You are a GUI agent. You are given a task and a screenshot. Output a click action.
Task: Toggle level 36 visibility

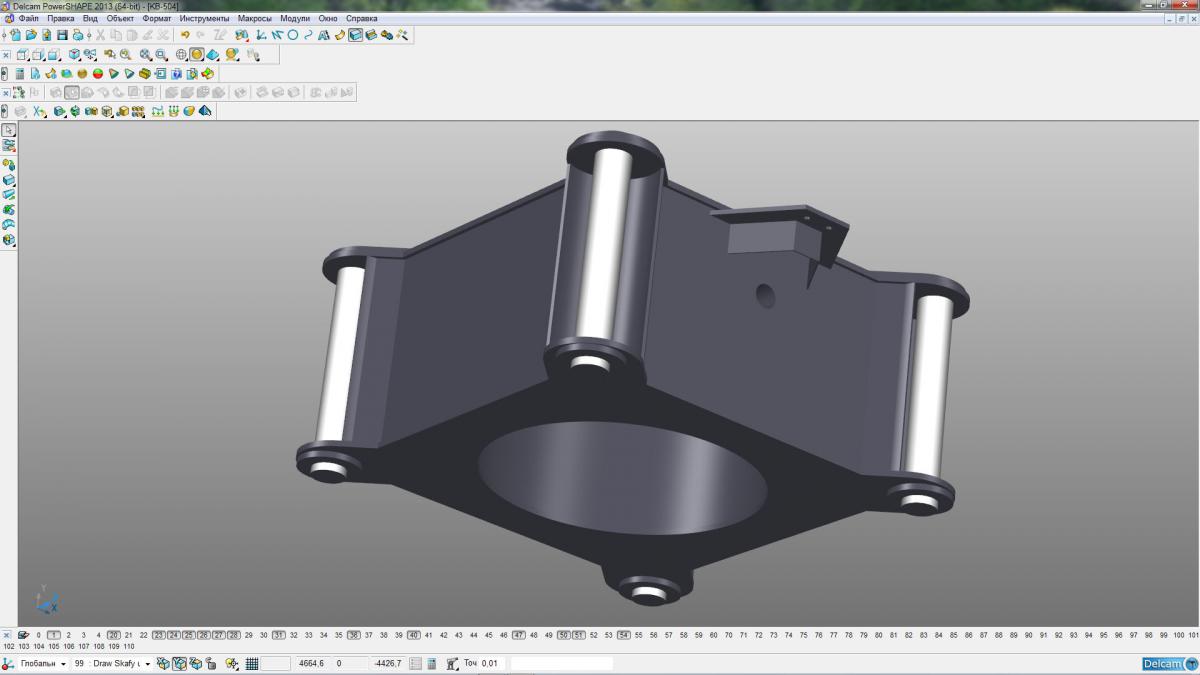coord(354,635)
